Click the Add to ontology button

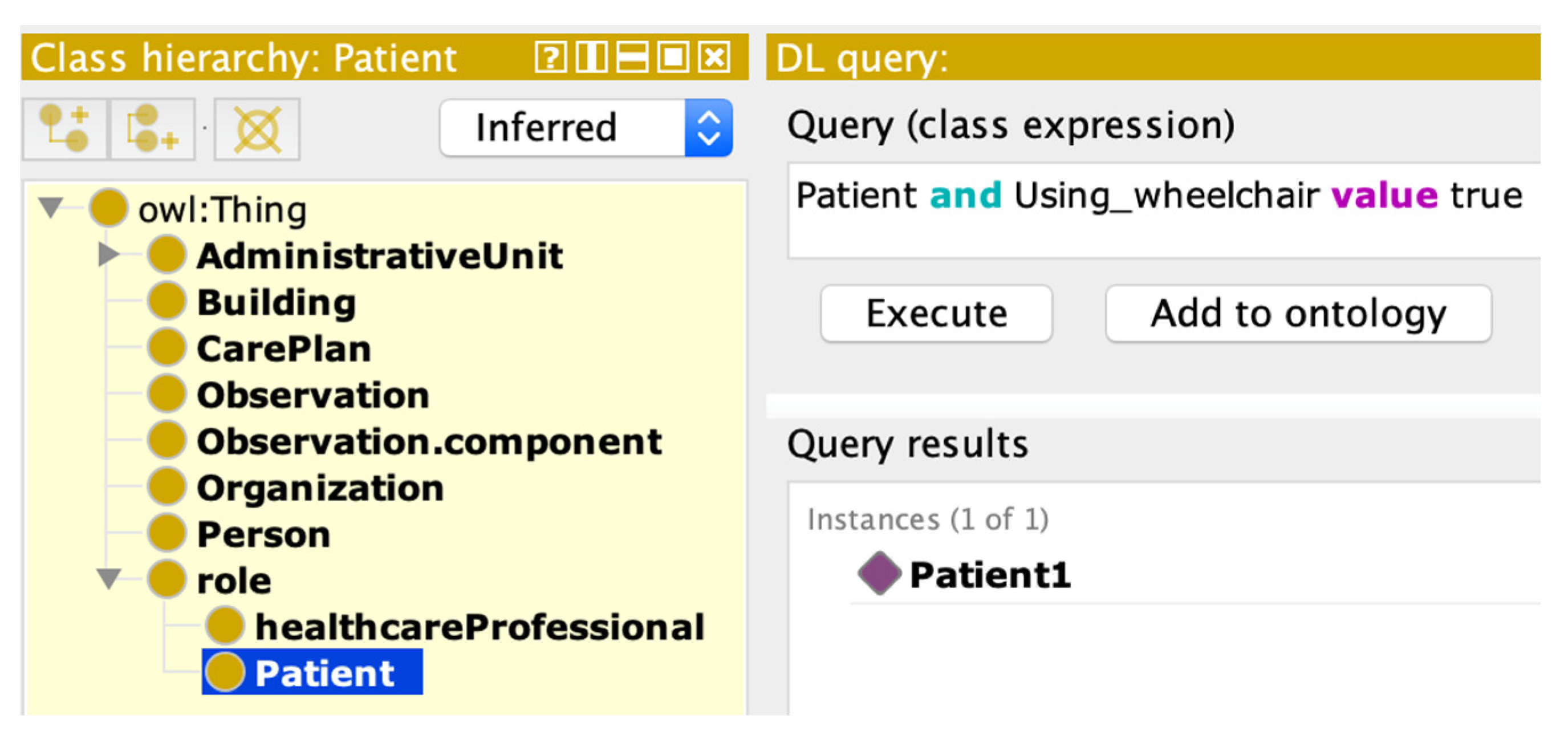pyautogui.click(x=1298, y=314)
